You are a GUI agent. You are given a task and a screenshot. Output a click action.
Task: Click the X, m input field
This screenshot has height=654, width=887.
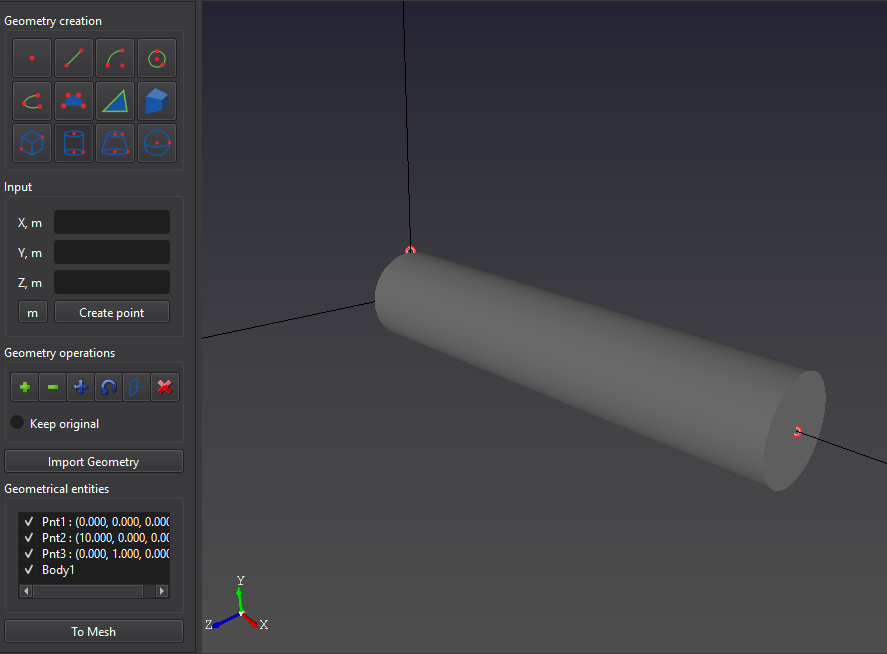(111, 223)
